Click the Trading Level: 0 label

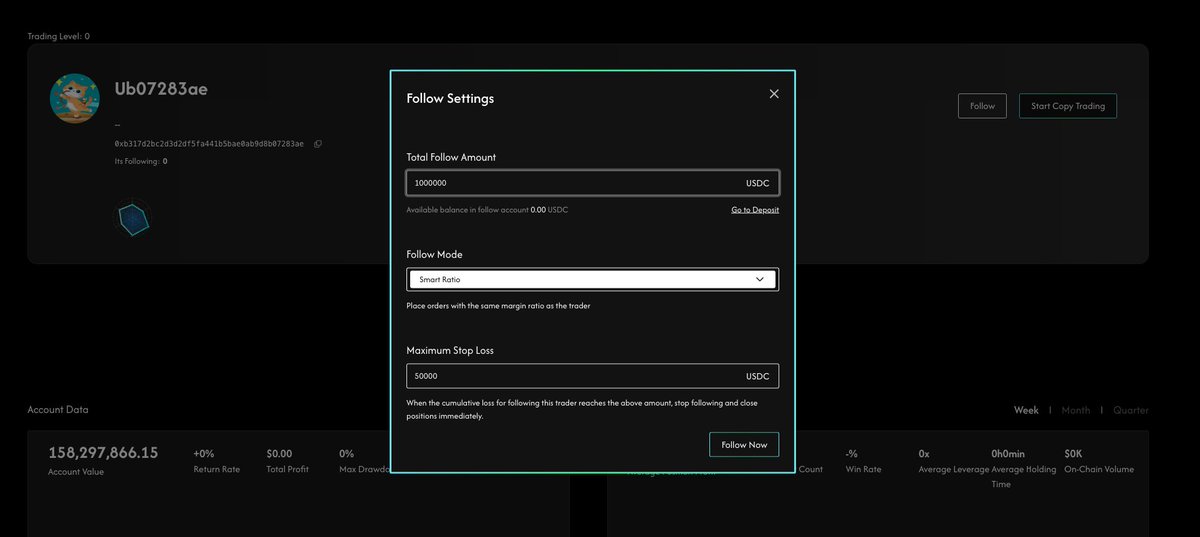58,36
